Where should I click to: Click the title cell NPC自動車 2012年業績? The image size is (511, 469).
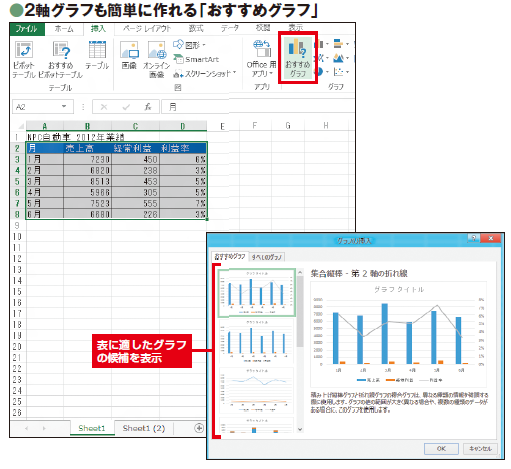[75, 137]
